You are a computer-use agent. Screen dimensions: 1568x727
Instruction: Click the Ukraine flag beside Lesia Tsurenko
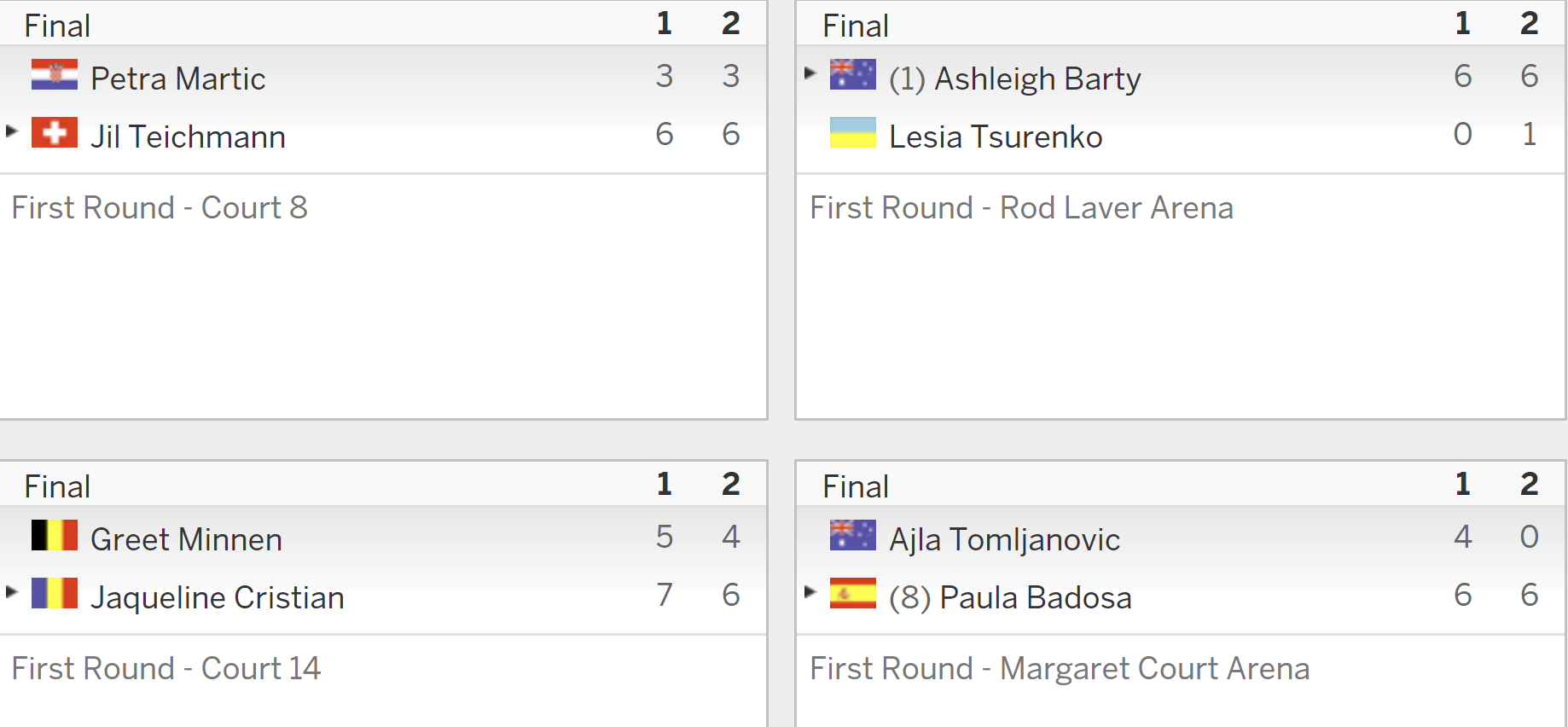coord(853,132)
